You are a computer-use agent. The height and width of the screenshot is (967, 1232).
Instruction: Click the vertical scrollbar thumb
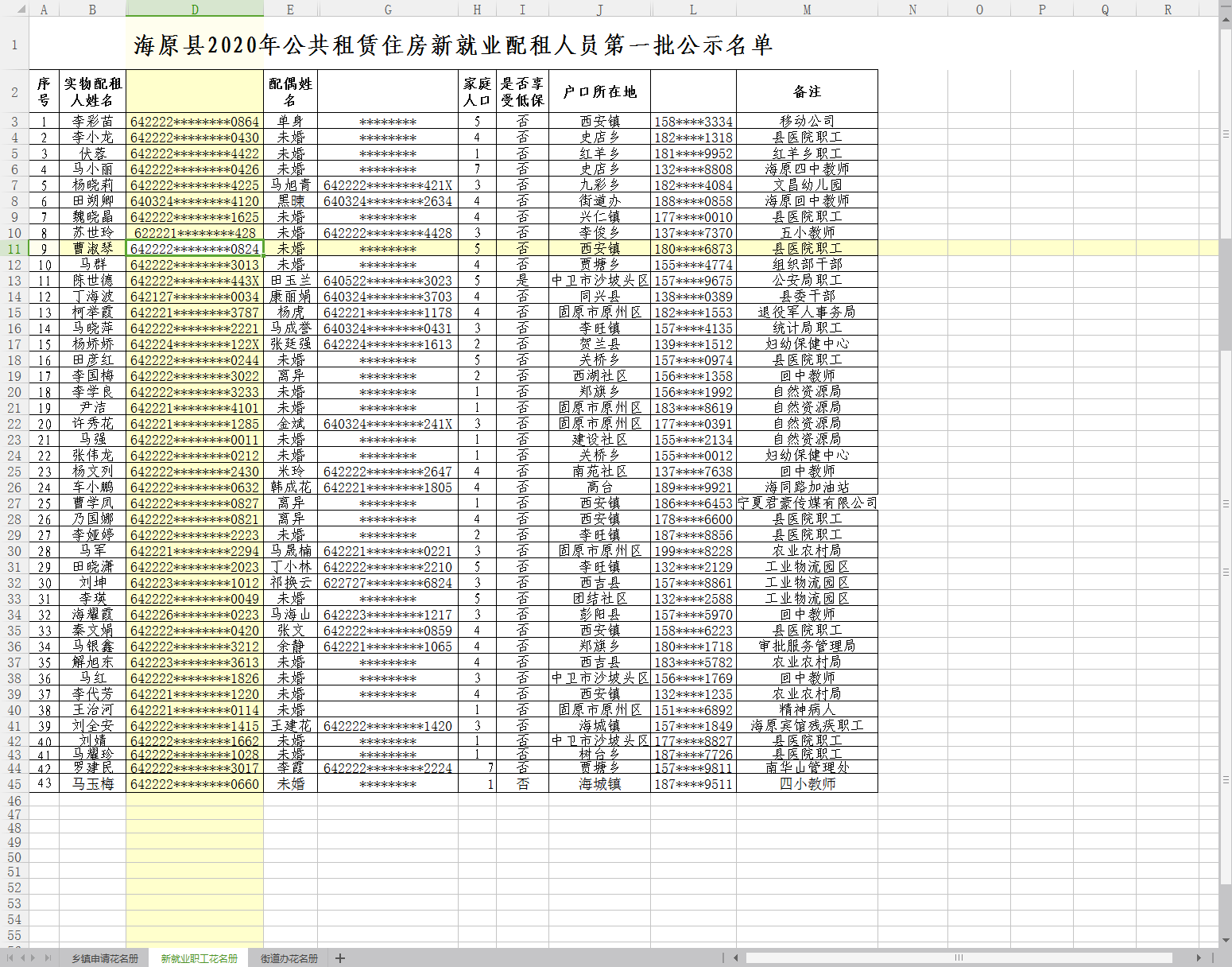point(1225,294)
